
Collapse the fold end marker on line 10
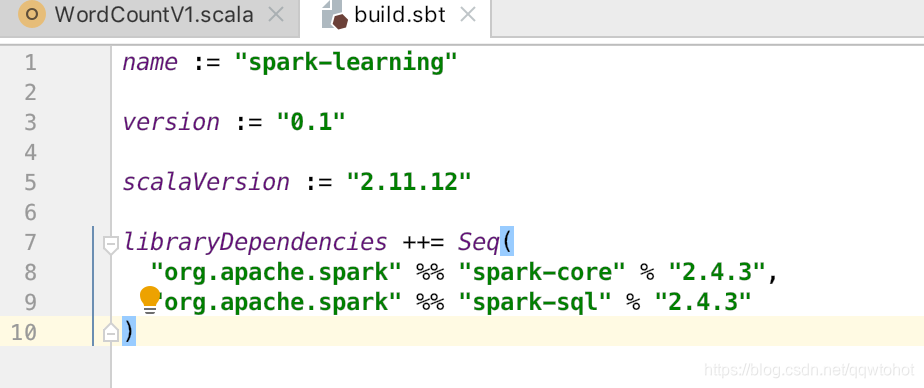[111, 333]
